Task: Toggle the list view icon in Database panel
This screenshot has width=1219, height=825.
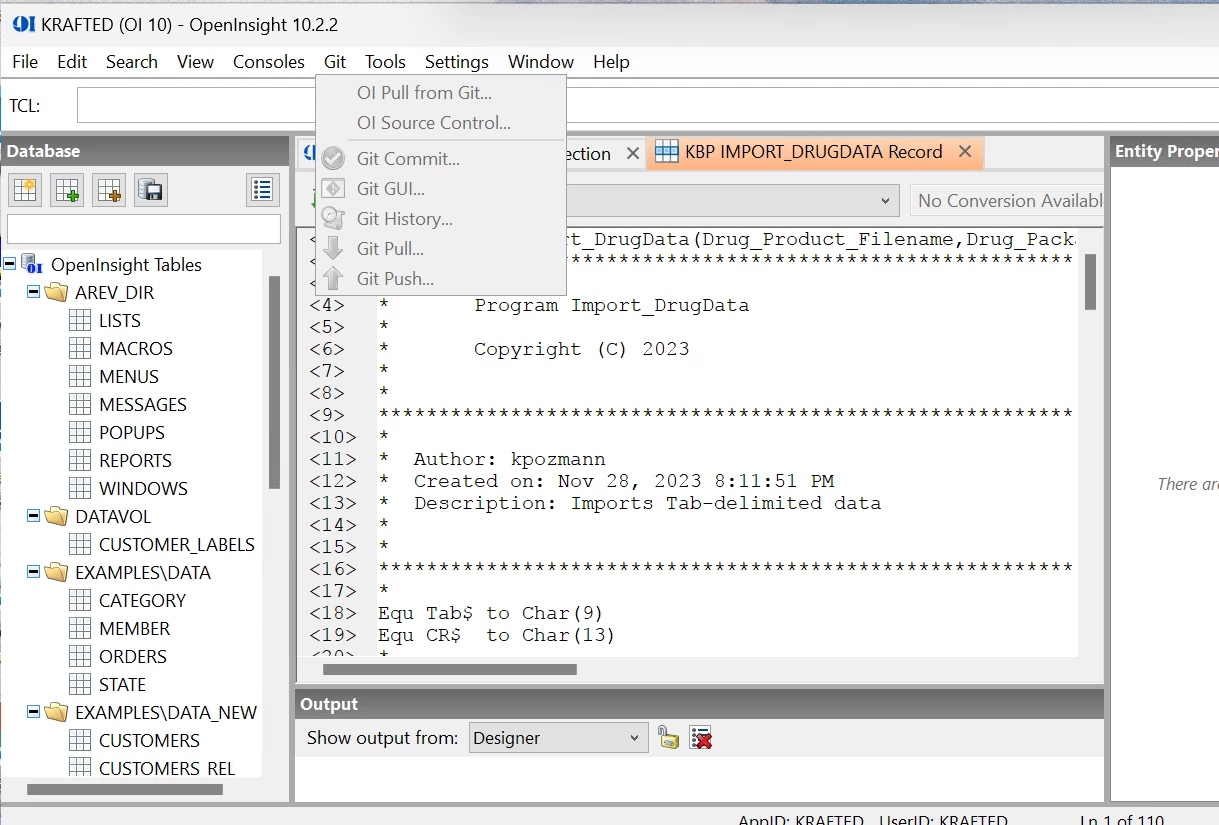Action: (x=263, y=189)
